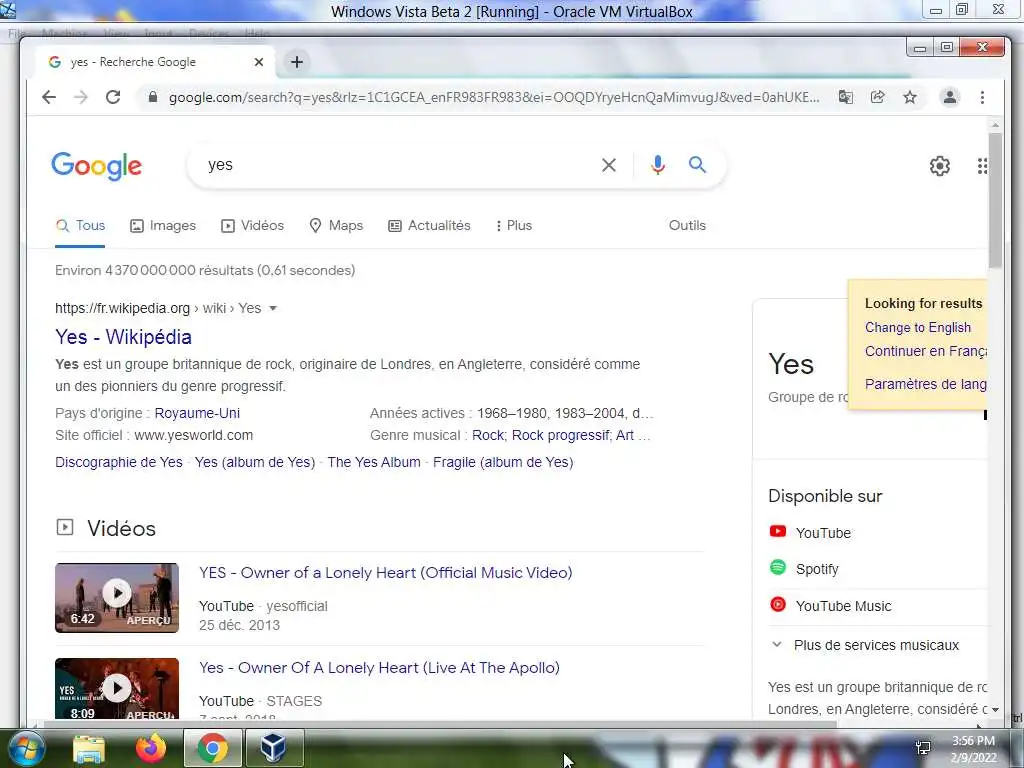The width and height of the screenshot is (1024, 768).
Task: Click the forward navigation arrow
Action: pos(80,97)
